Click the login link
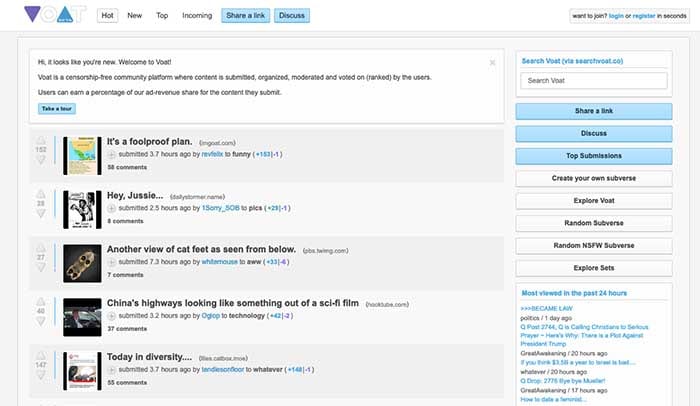 (616, 16)
